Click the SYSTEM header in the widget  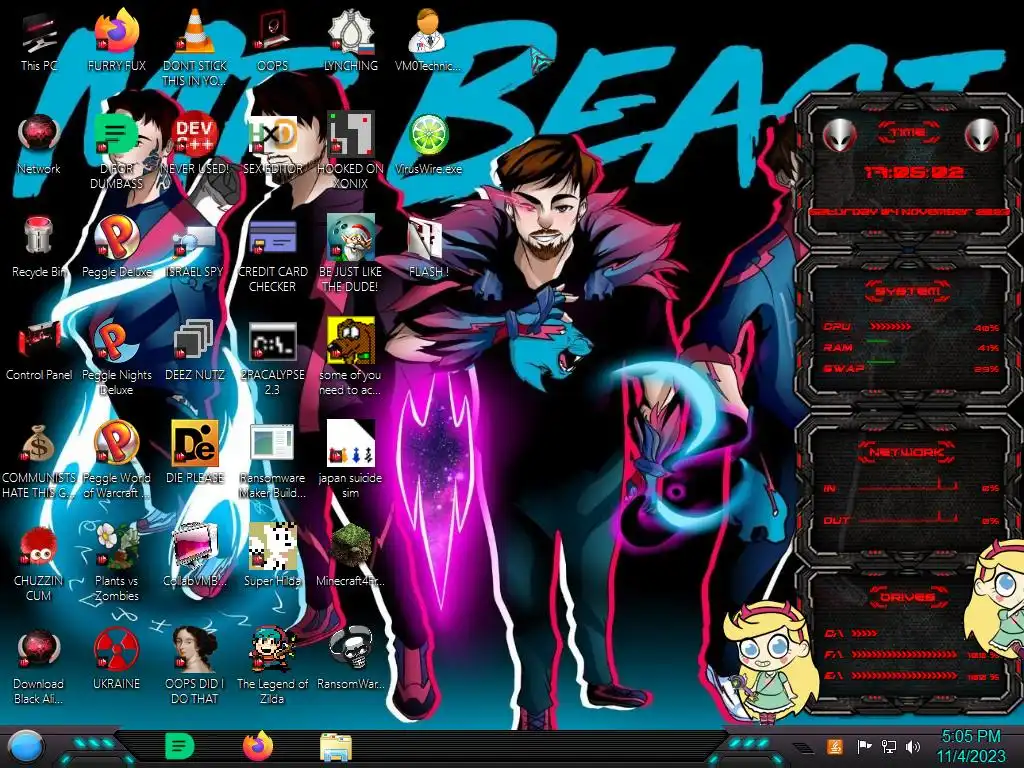pos(907,291)
